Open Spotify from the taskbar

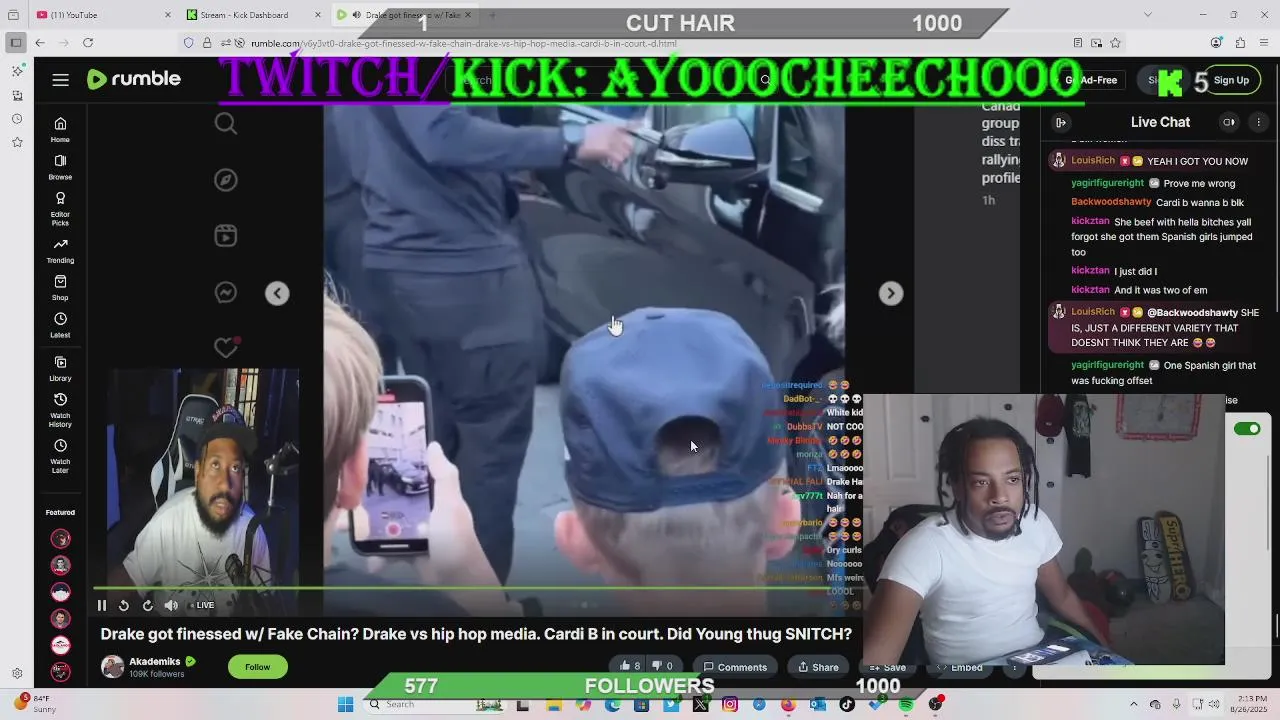pos(906,705)
